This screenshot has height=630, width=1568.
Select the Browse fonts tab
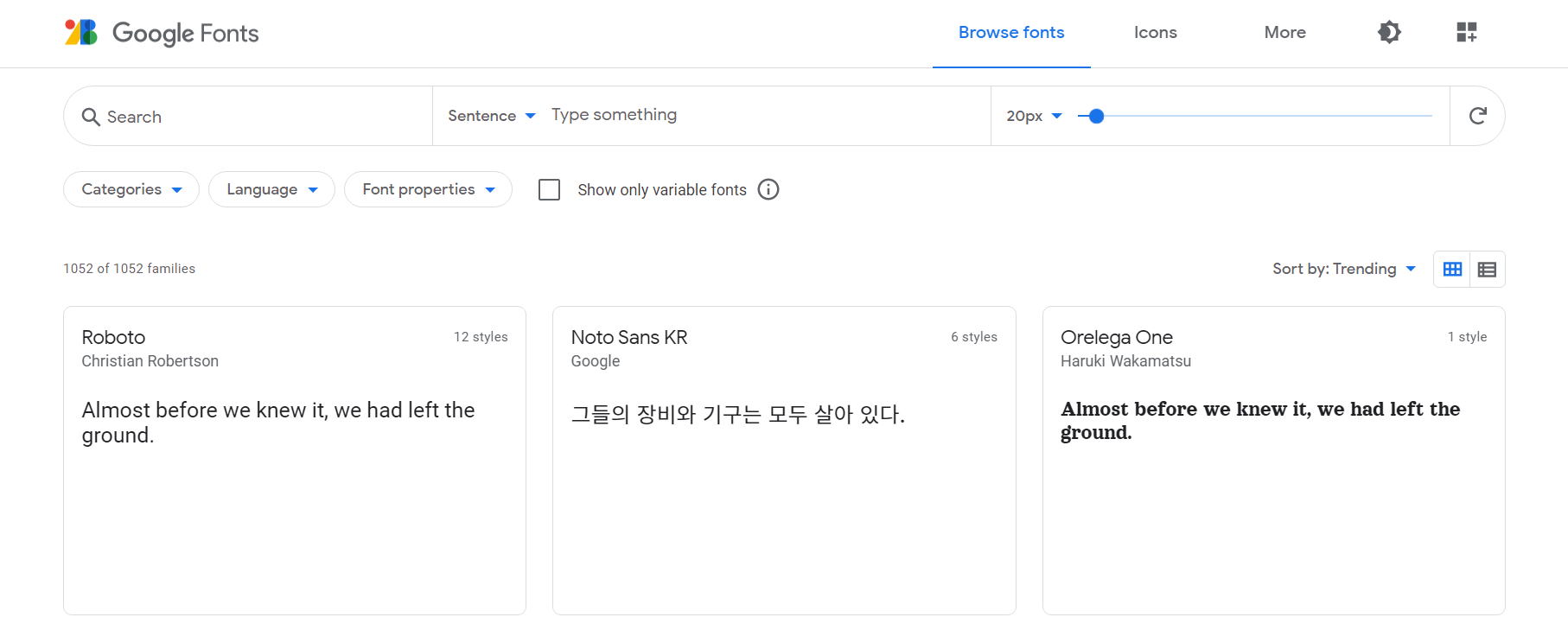pyautogui.click(x=1011, y=33)
